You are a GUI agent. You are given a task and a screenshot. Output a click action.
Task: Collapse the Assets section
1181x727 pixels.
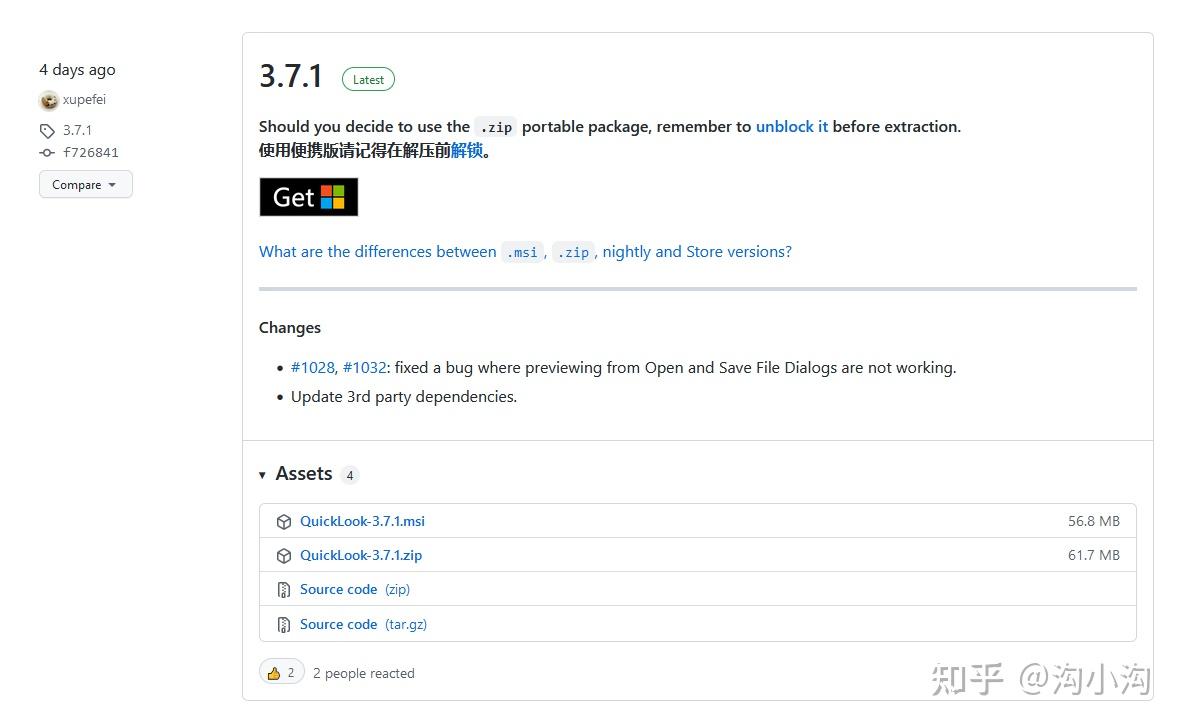tap(262, 475)
